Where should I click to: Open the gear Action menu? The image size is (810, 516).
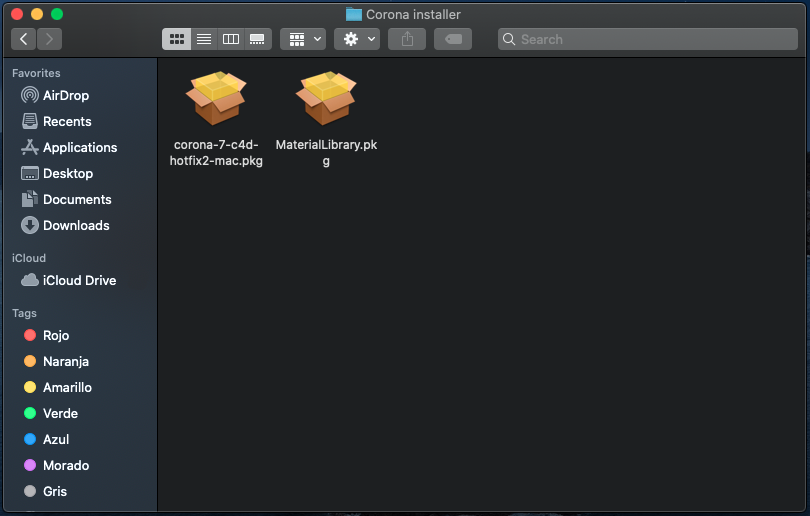click(357, 39)
